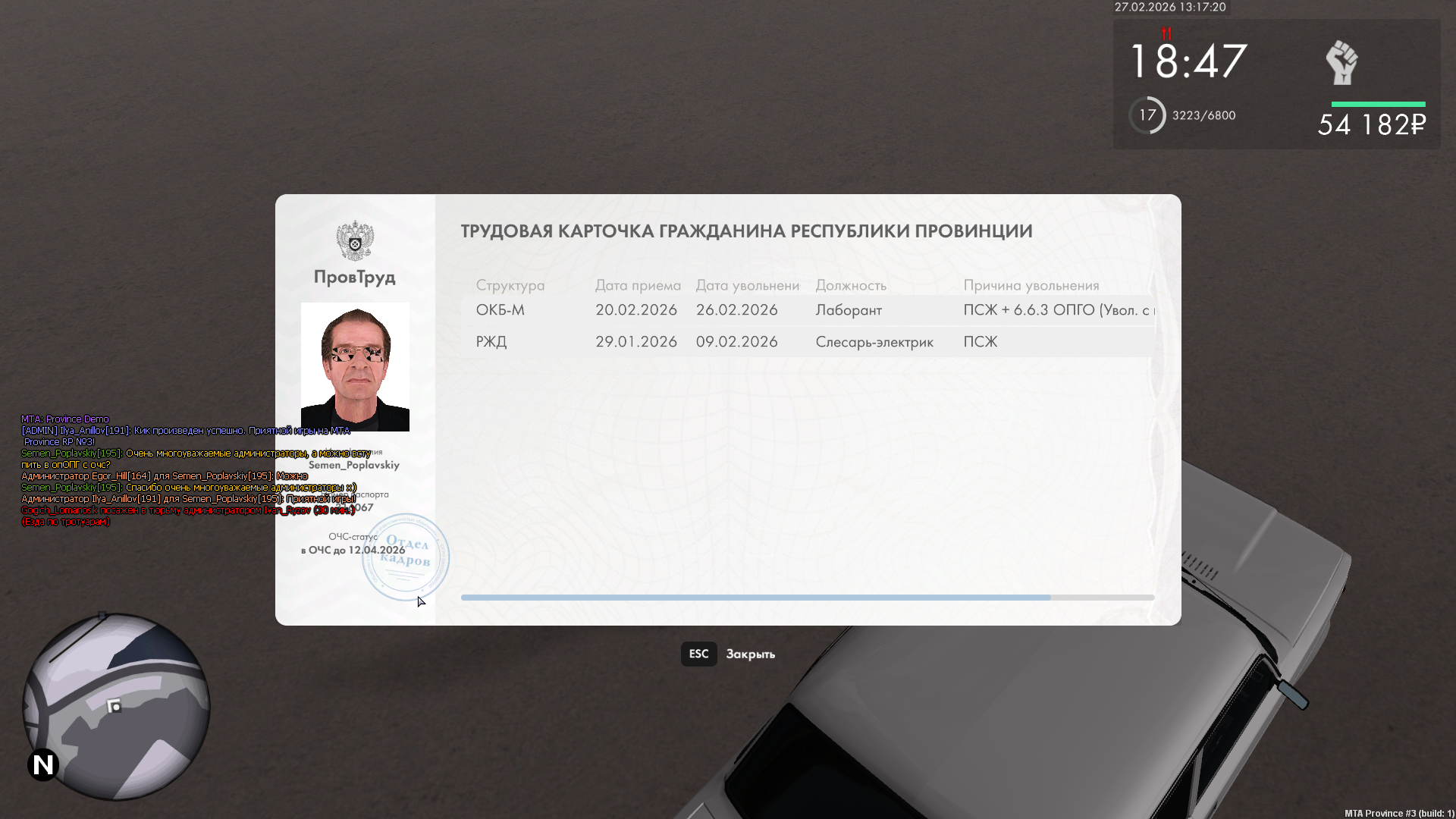Viewport: 1456px width, 819px height.
Task: Select the РЖД employment record row
Action: click(x=808, y=342)
